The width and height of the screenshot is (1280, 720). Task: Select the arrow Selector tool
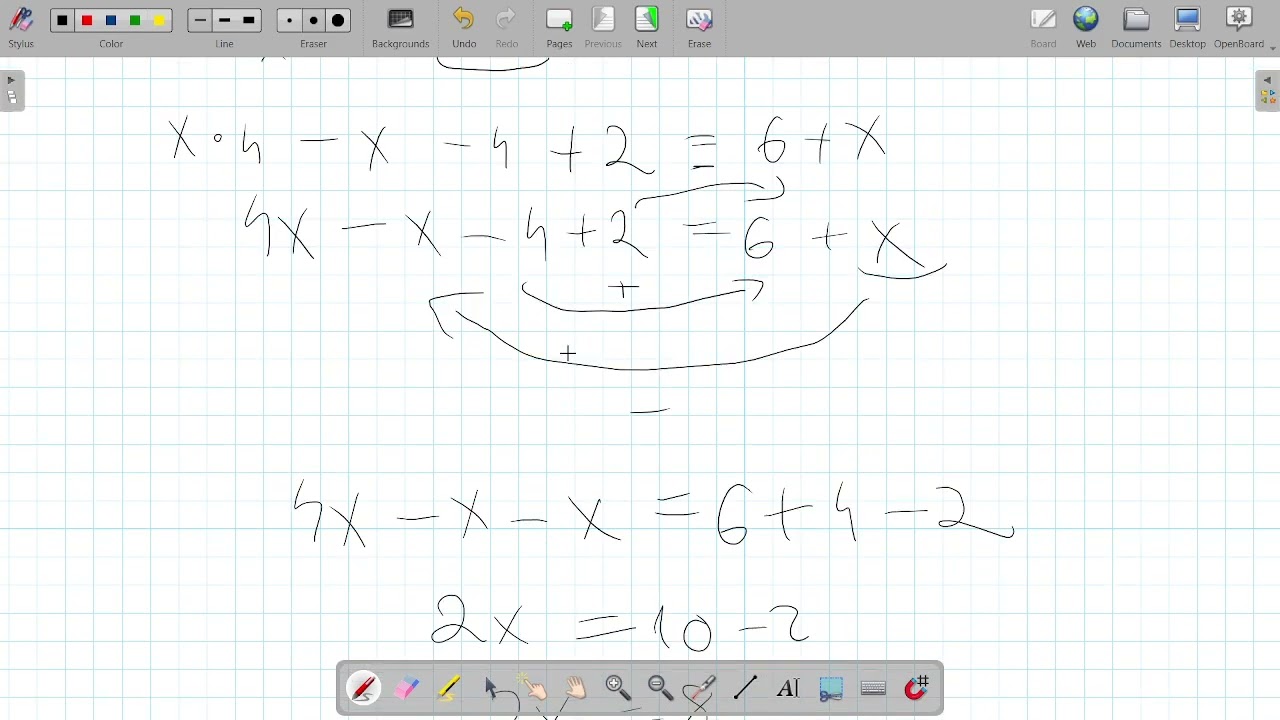[x=491, y=688]
